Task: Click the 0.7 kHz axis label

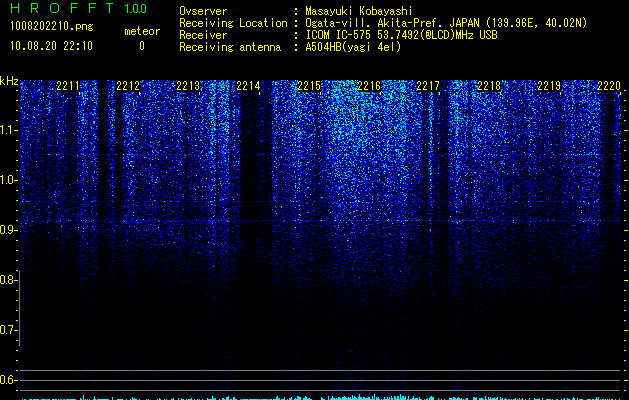Action: tap(8, 330)
